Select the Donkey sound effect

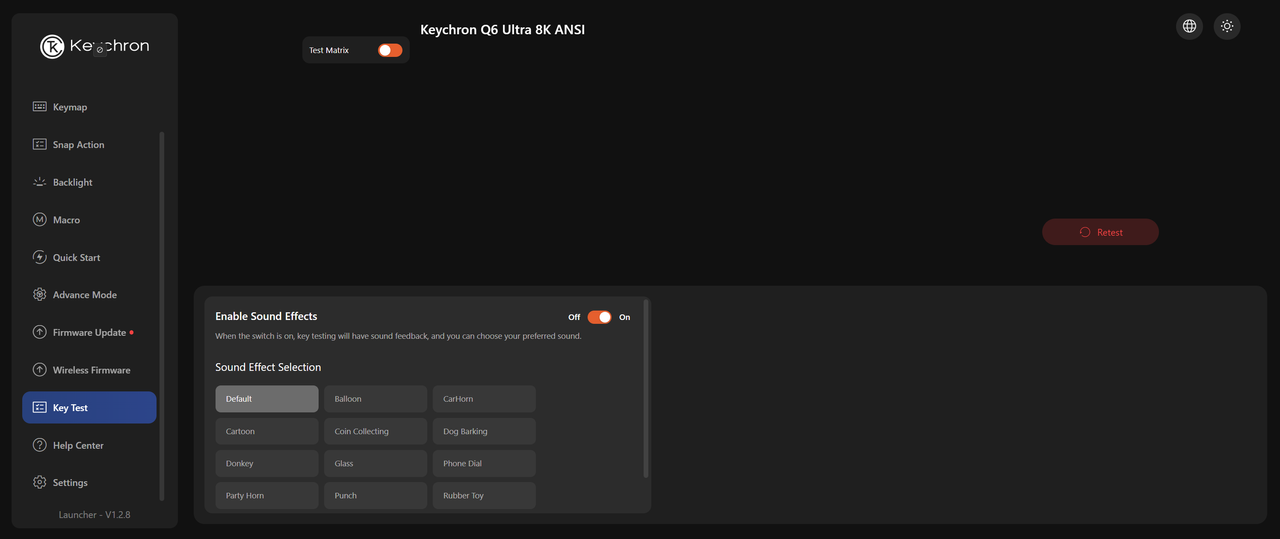click(267, 463)
